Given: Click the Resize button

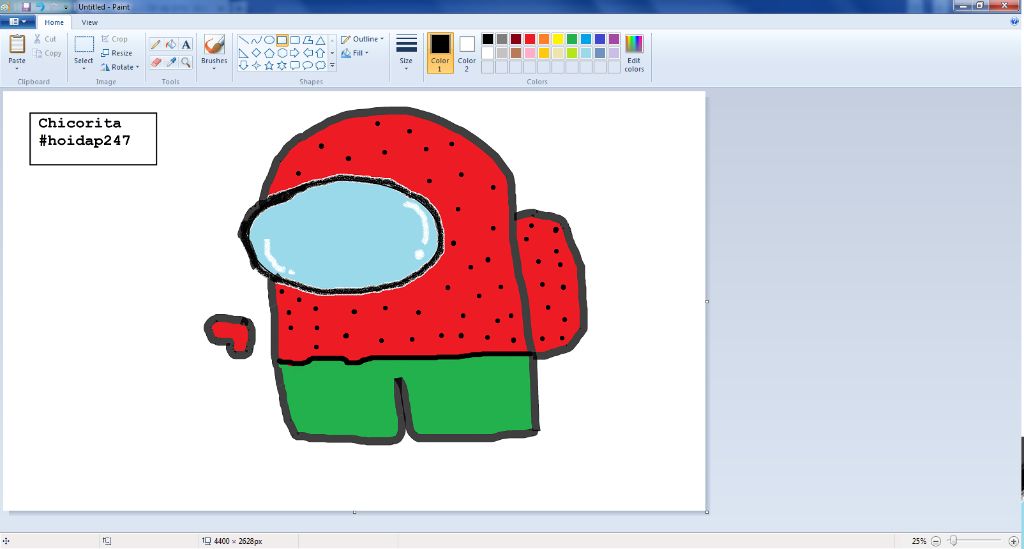Looking at the screenshot, I should [x=117, y=54].
